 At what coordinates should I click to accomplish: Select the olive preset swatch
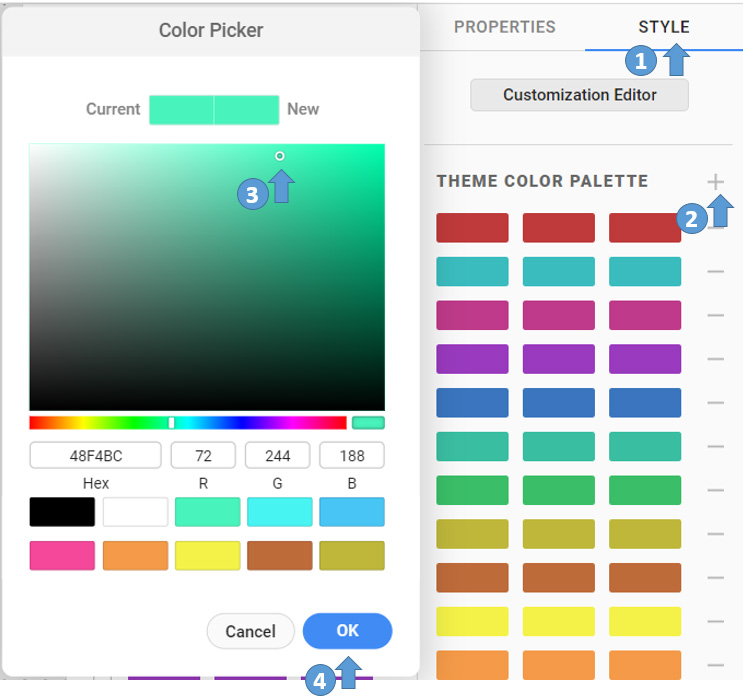352,555
